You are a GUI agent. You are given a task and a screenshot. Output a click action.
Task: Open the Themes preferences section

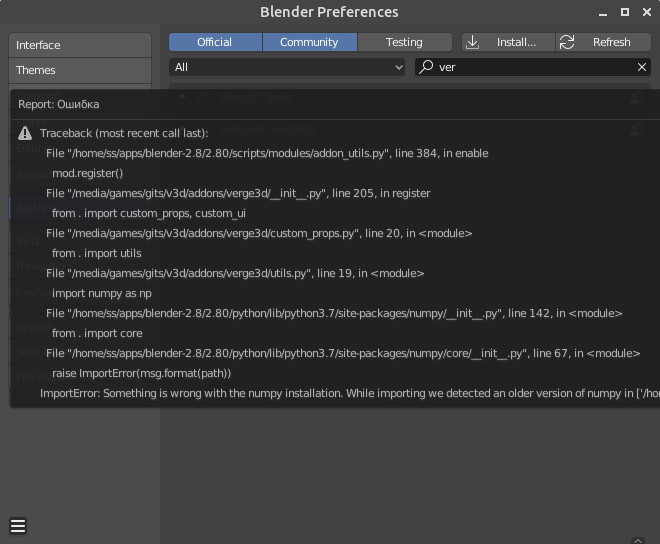coord(80,70)
